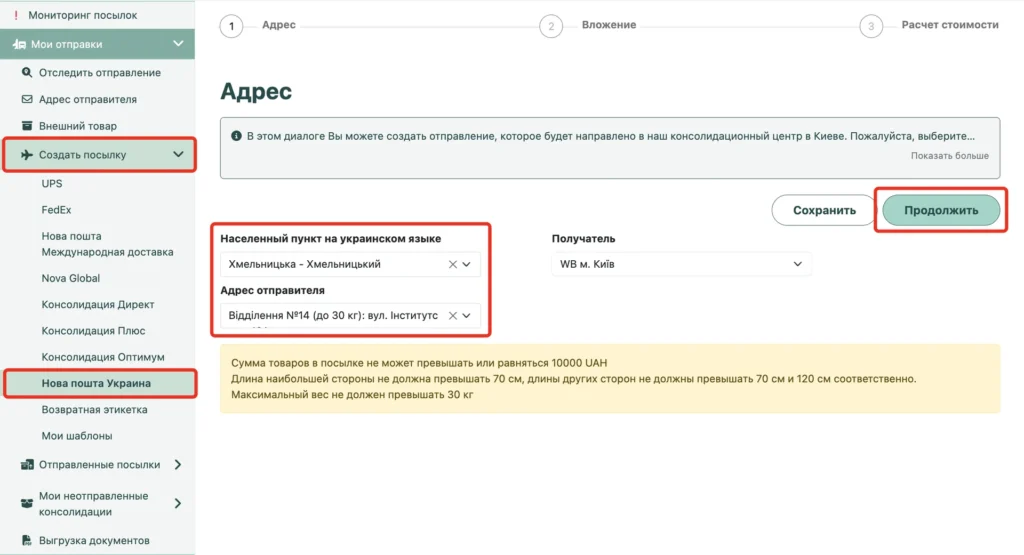Click the magnifier icon beside Отследить отправление
Screen dimensions: 1024x555
coord(27,72)
